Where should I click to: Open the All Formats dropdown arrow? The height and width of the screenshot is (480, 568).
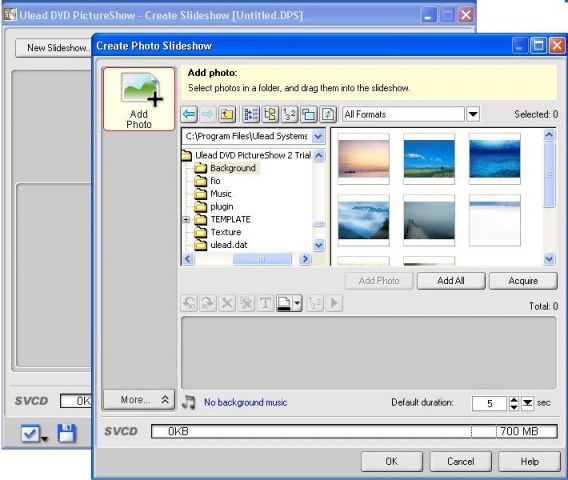tap(473, 114)
